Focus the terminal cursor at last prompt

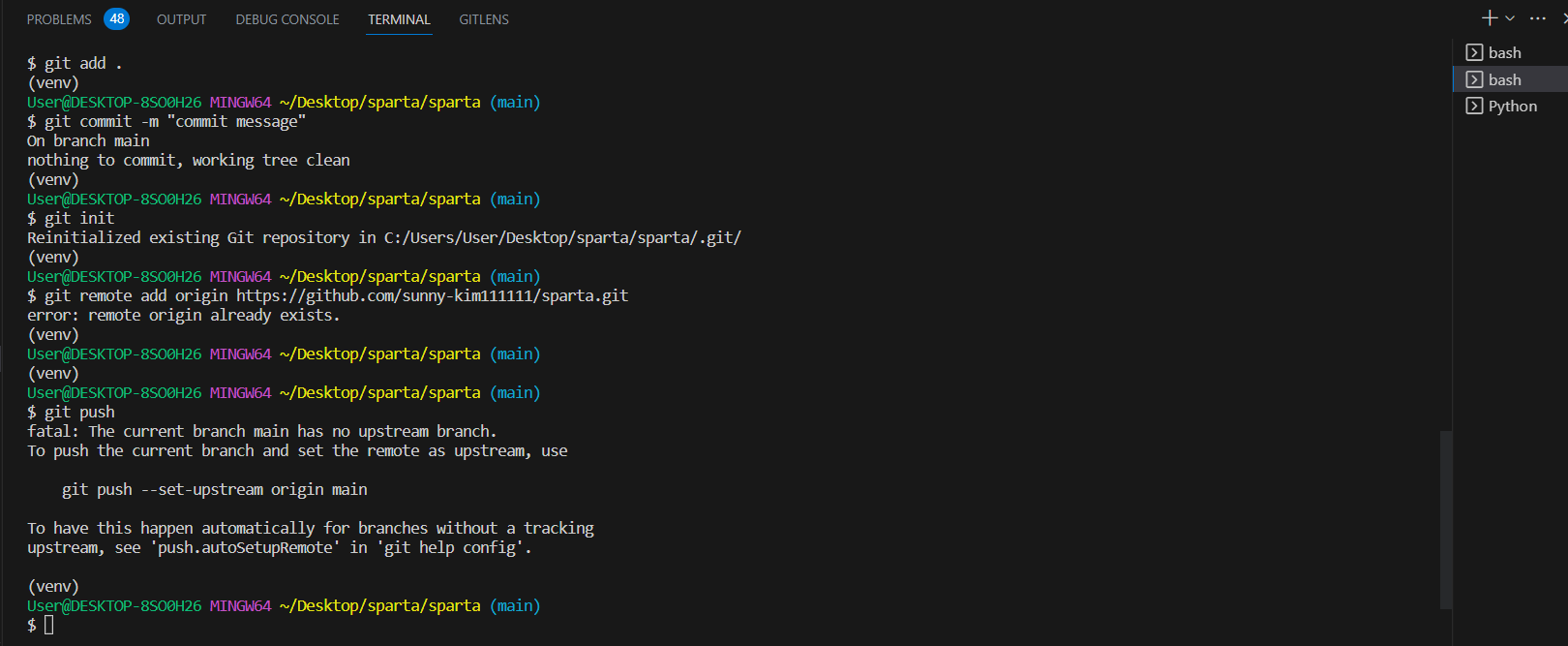(49, 625)
